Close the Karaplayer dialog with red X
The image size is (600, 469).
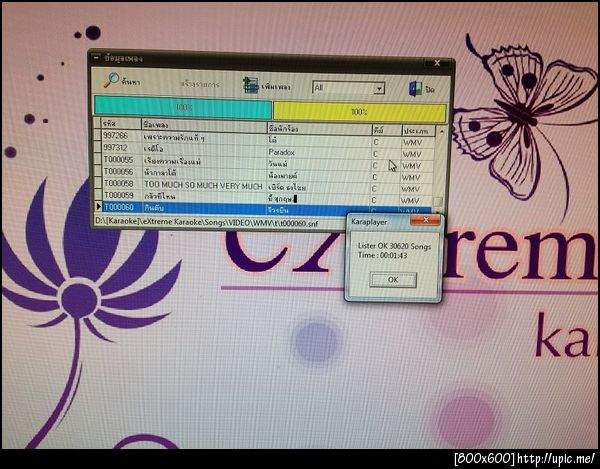[x=425, y=220]
